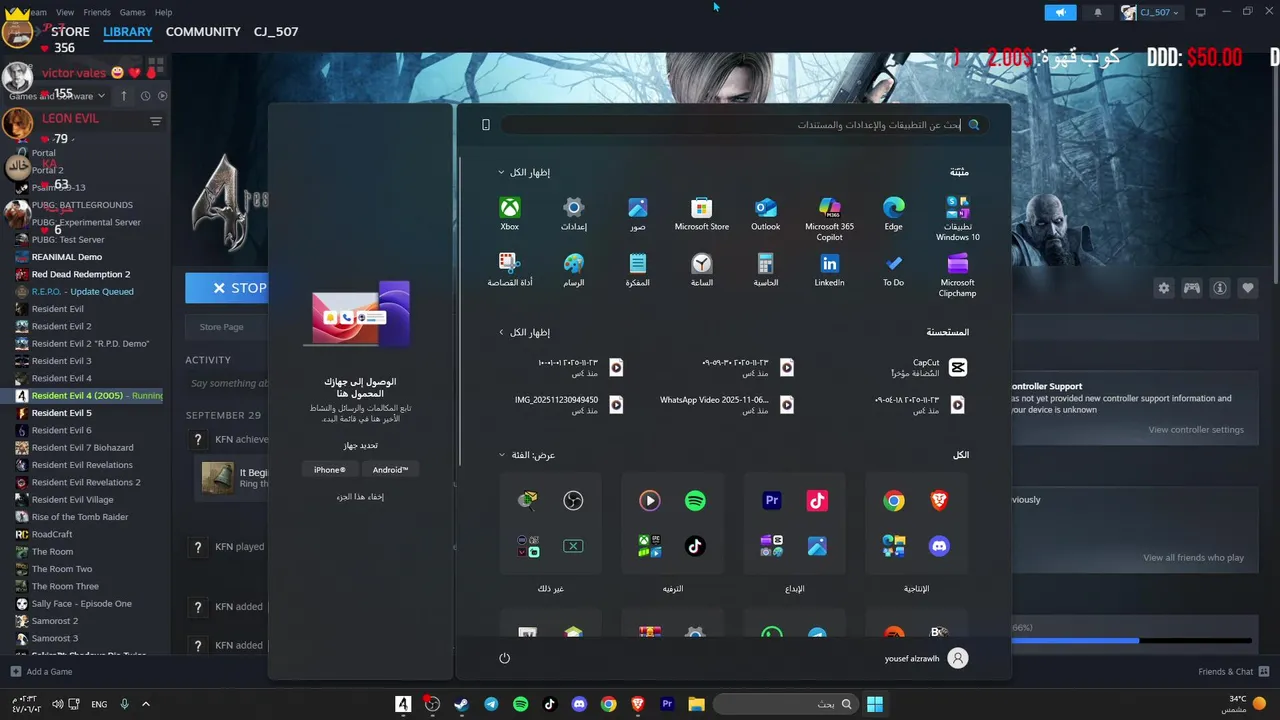Open the To Do app
Image resolution: width=1280 pixels, height=720 pixels.
(894, 270)
